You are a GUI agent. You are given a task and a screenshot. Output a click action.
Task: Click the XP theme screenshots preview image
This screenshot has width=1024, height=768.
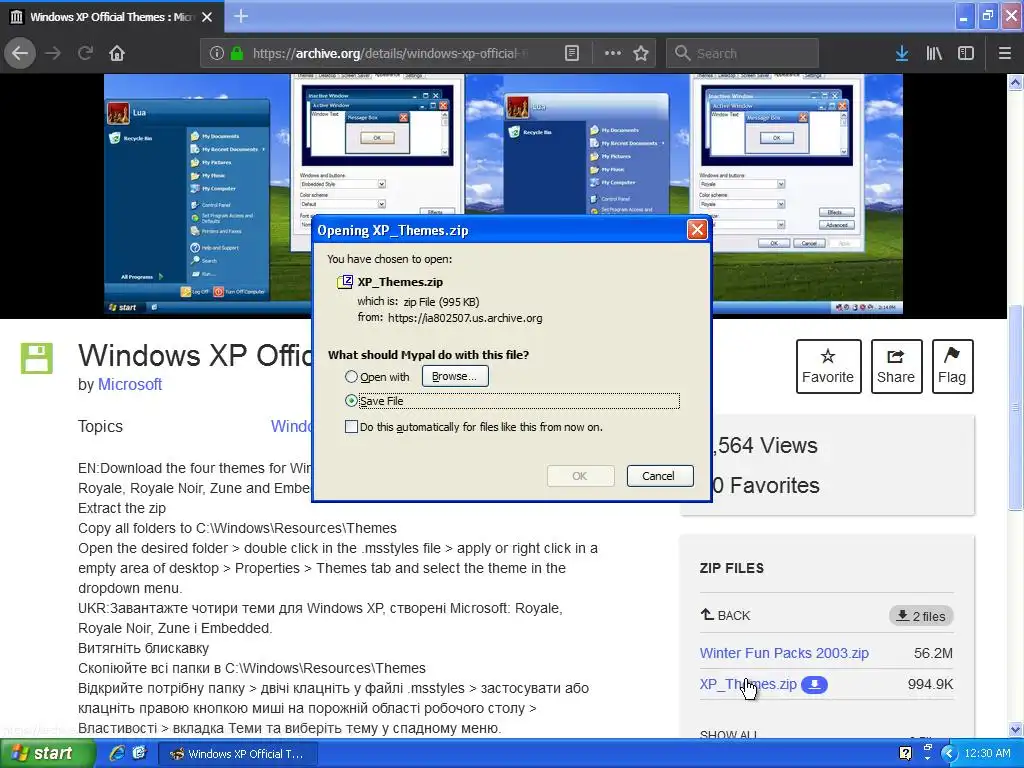(504, 194)
